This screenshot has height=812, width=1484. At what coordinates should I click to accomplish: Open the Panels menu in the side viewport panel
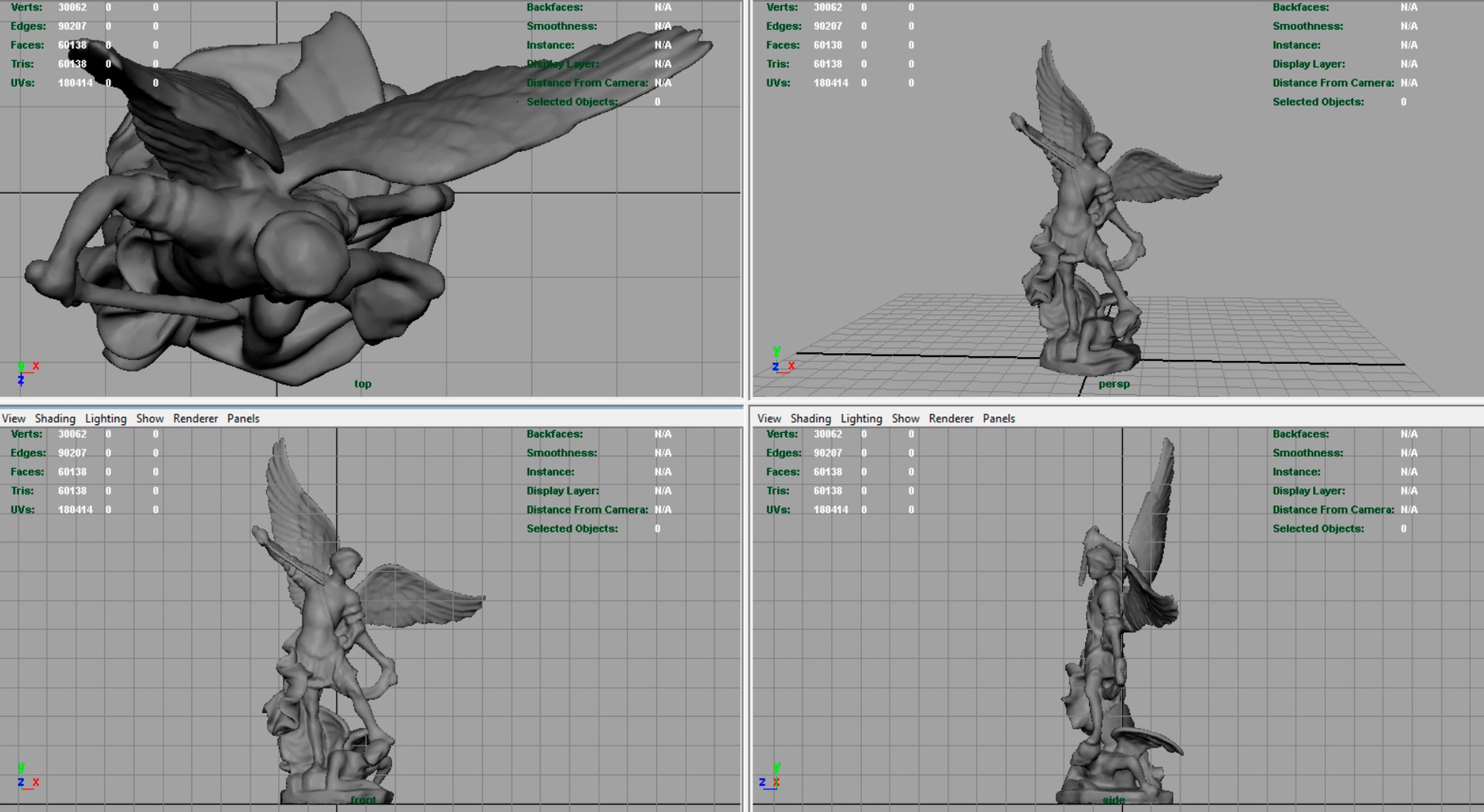[999, 418]
